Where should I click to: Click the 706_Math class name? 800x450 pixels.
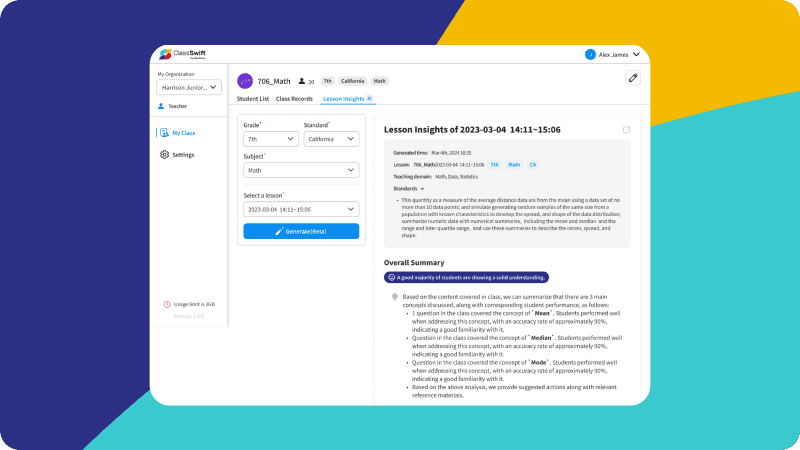tap(274, 81)
